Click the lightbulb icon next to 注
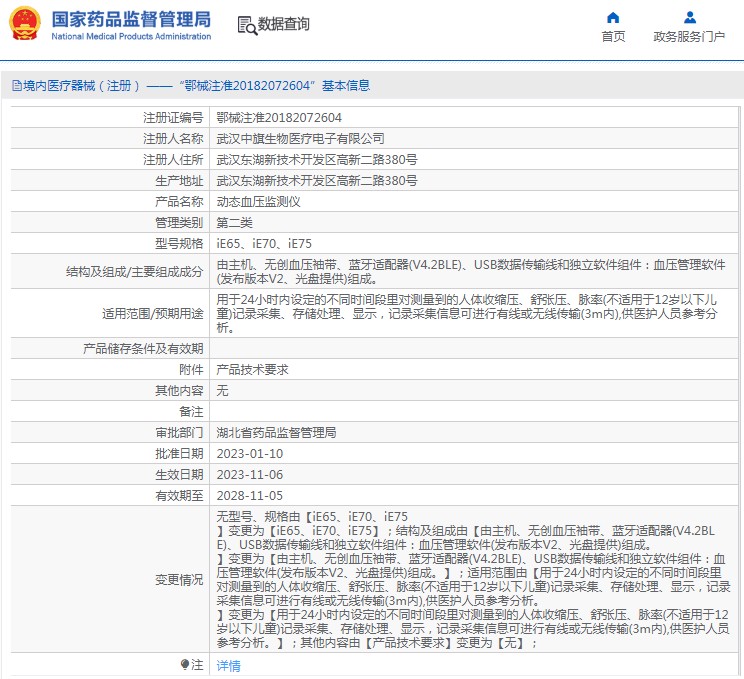The height and width of the screenshot is (679, 744). click(x=184, y=665)
